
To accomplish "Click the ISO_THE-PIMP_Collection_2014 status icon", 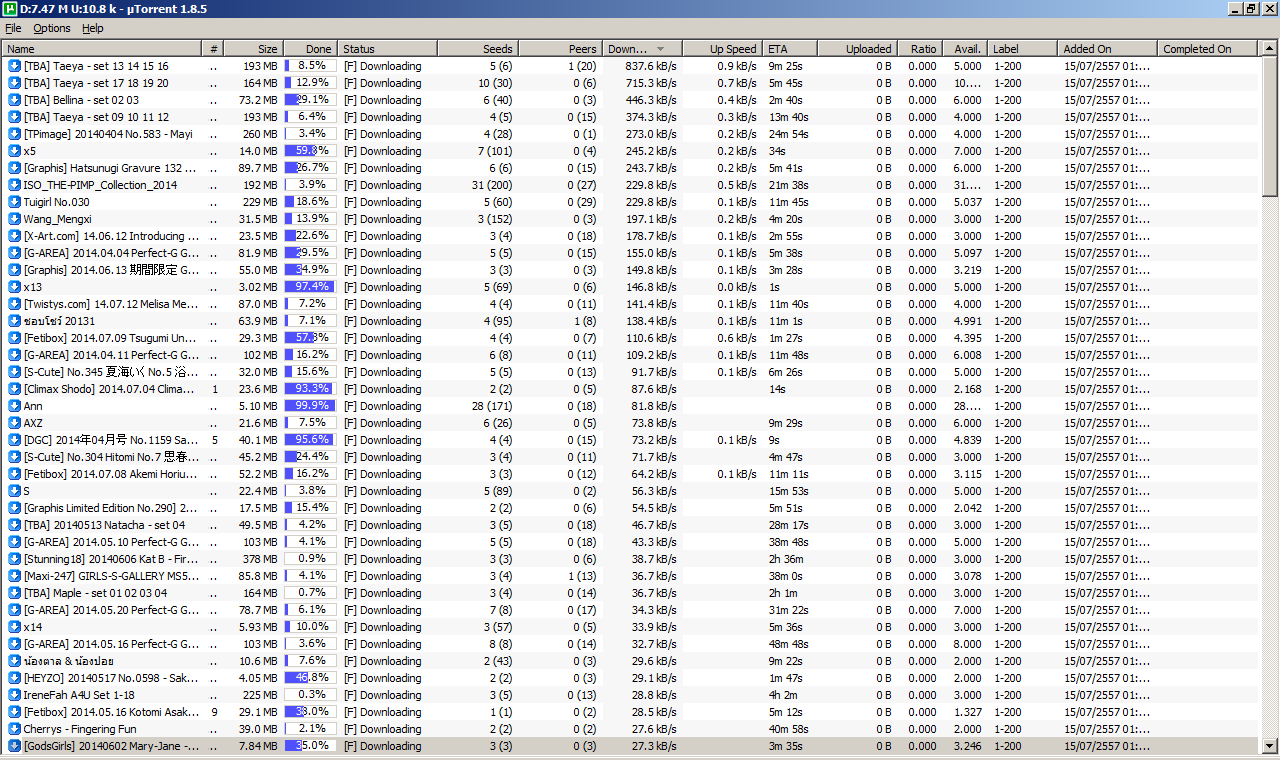I will pos(14,185).
